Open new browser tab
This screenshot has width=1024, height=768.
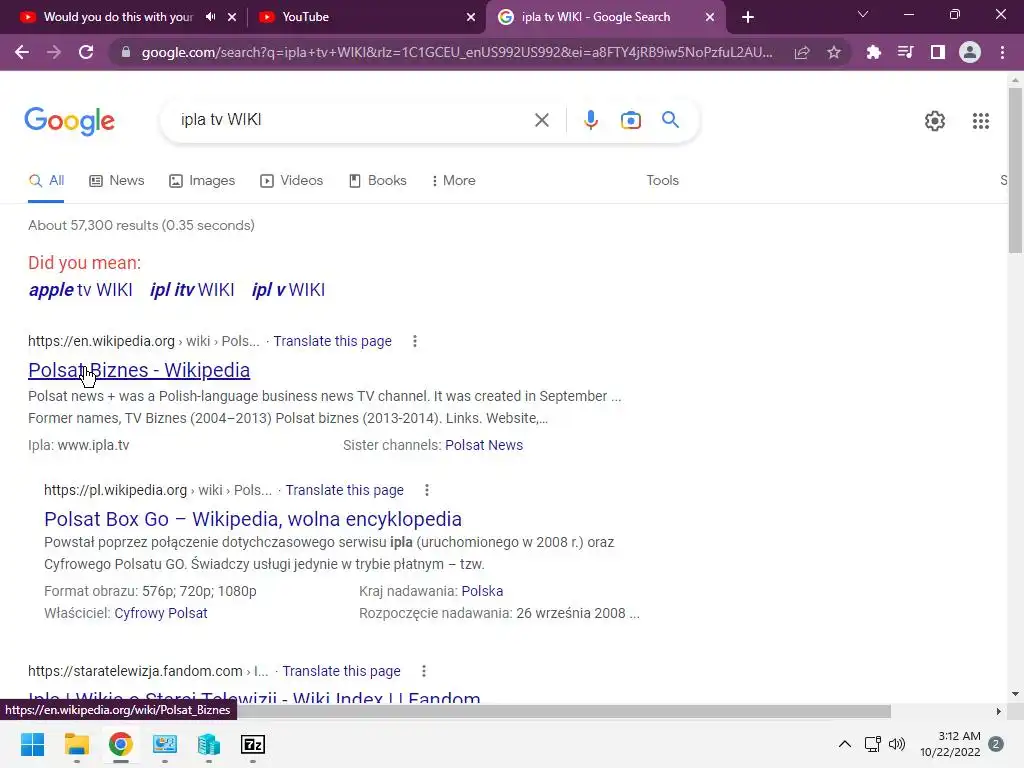tap(748, 18)
